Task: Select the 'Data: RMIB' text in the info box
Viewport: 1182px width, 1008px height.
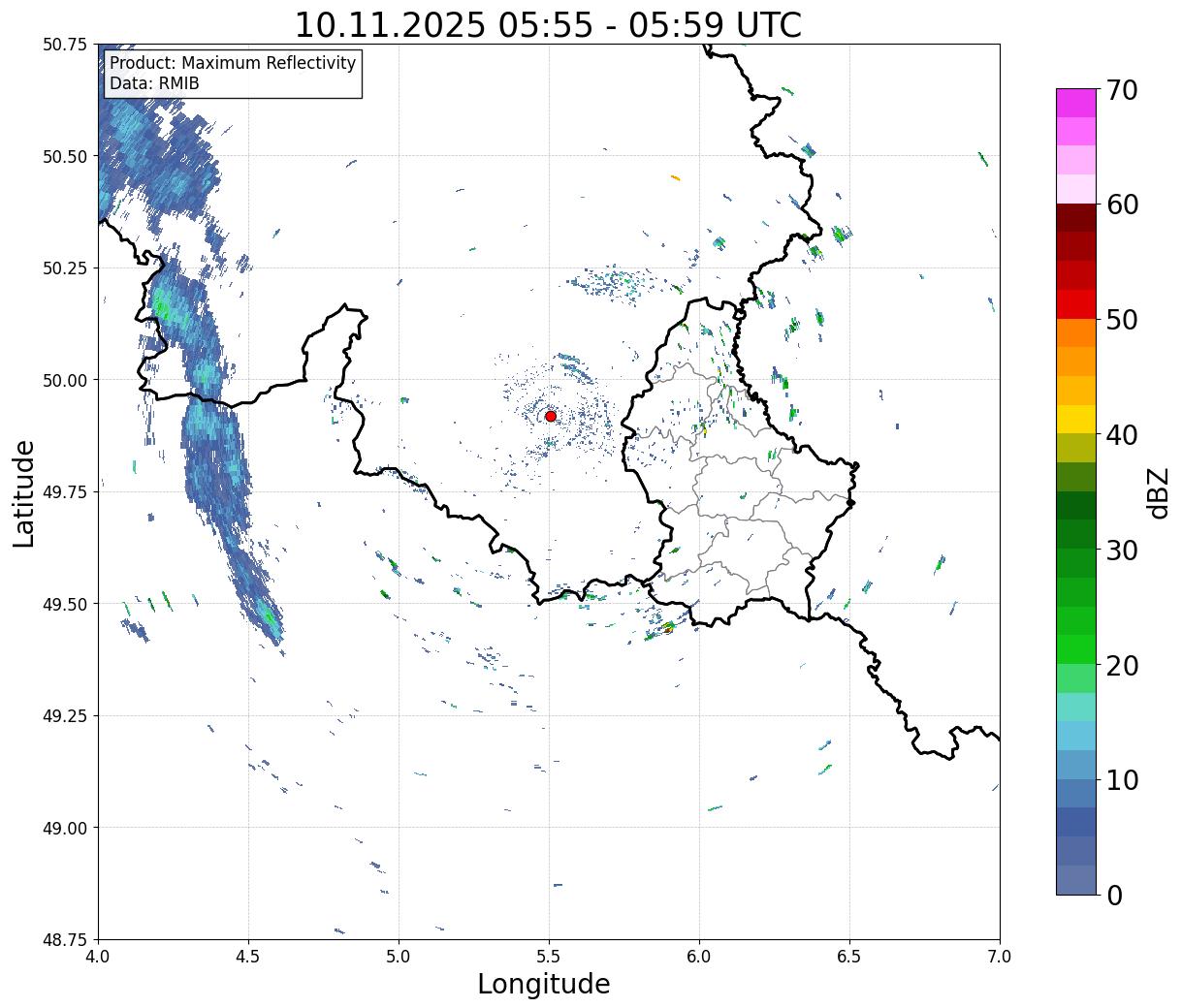Action: pyautogui.click(x=154, y=83)
